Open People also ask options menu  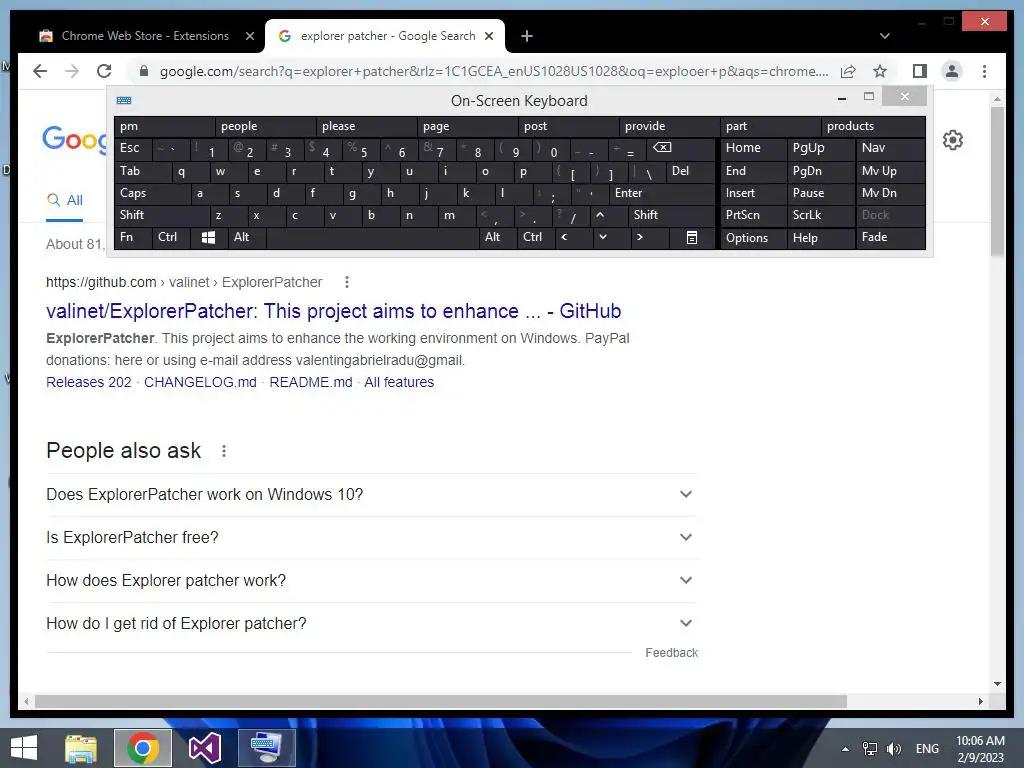click(224, 451)
